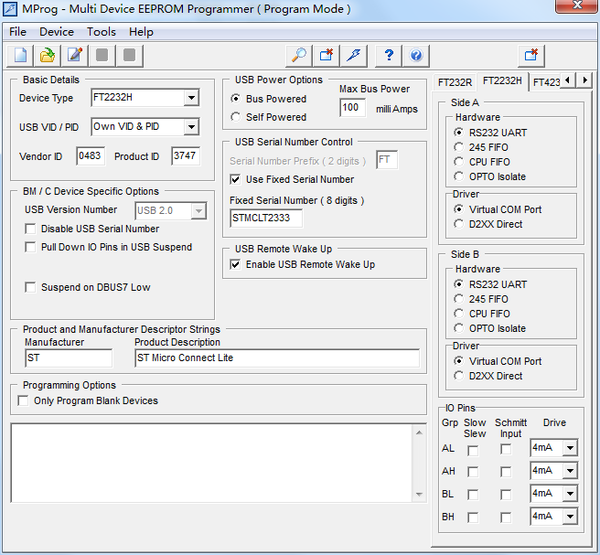This screenshot has width=600, height=555.
Task: Open the File menu
Action: coord(18,32)
